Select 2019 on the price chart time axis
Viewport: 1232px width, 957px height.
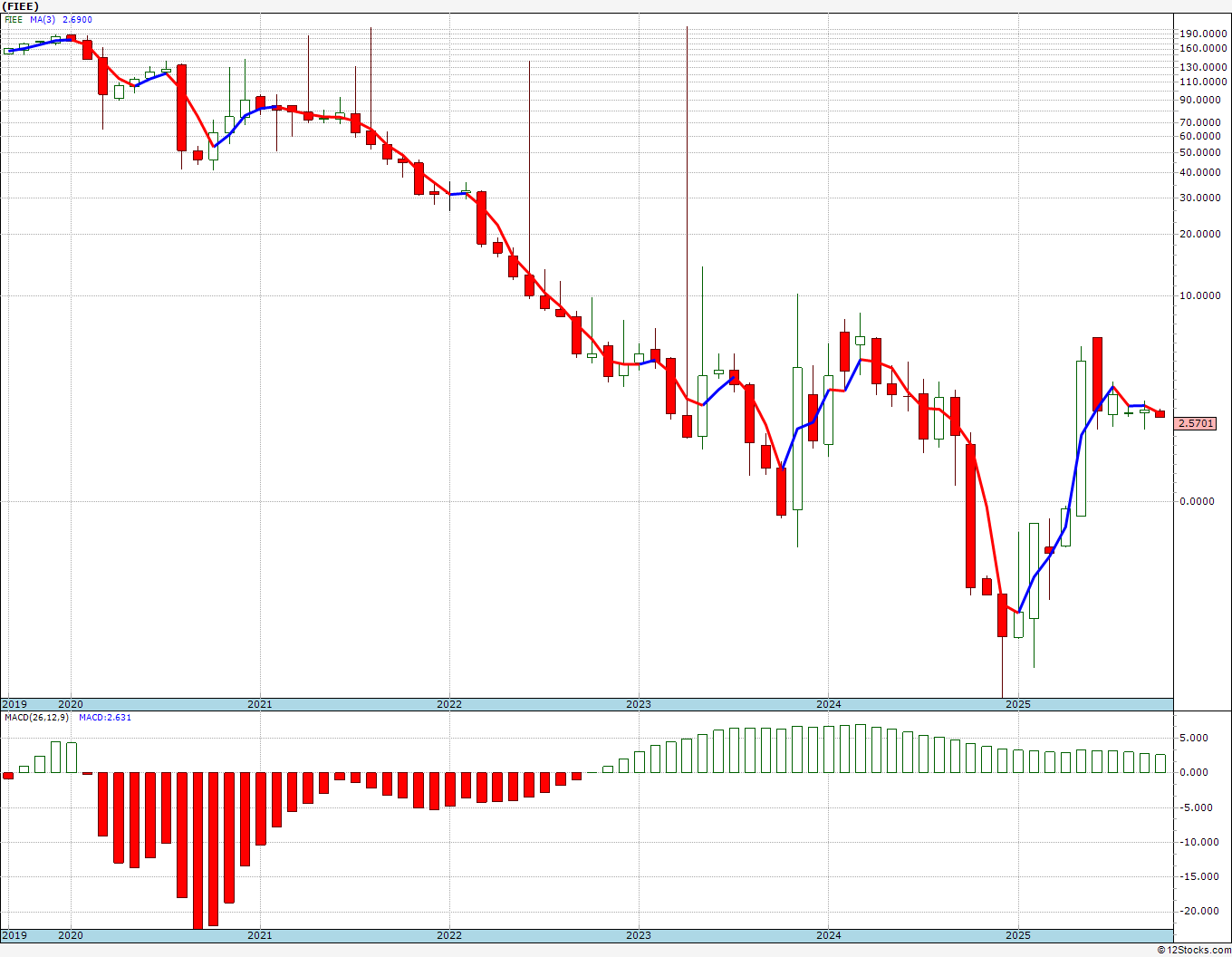click(14, 704)
